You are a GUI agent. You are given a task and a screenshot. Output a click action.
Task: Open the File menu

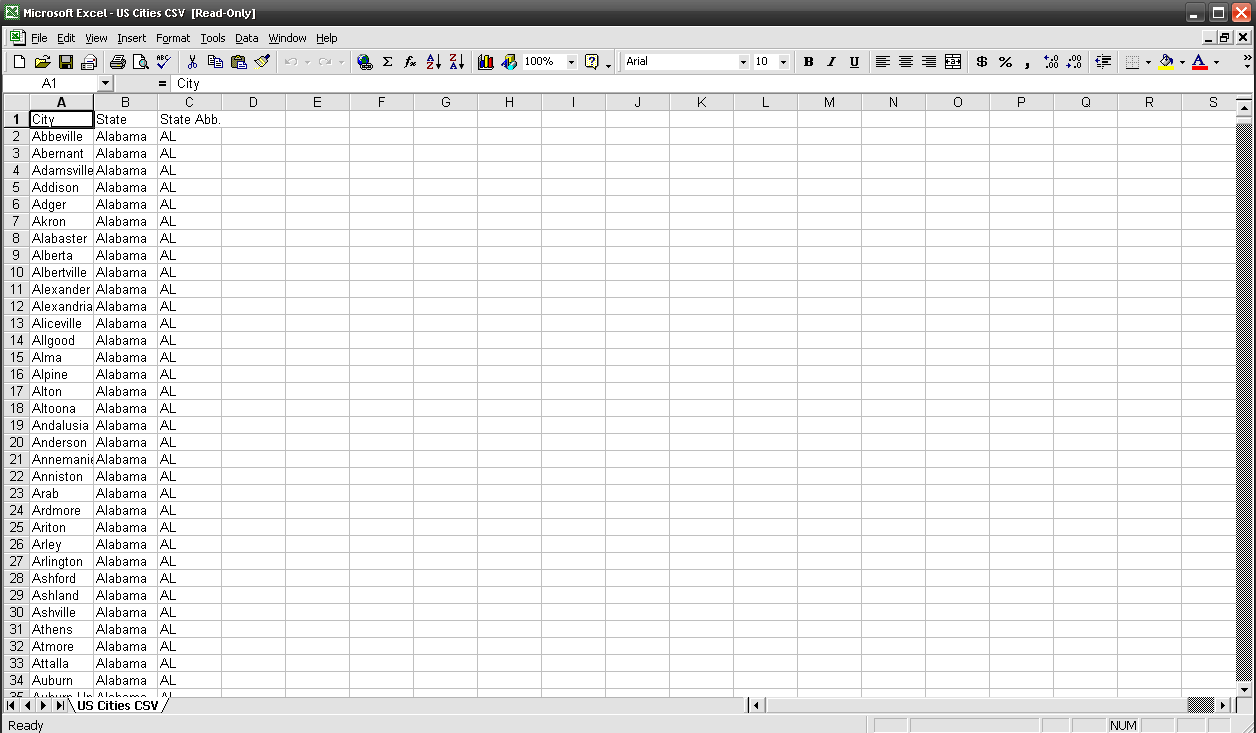click(x=39, y=38)
